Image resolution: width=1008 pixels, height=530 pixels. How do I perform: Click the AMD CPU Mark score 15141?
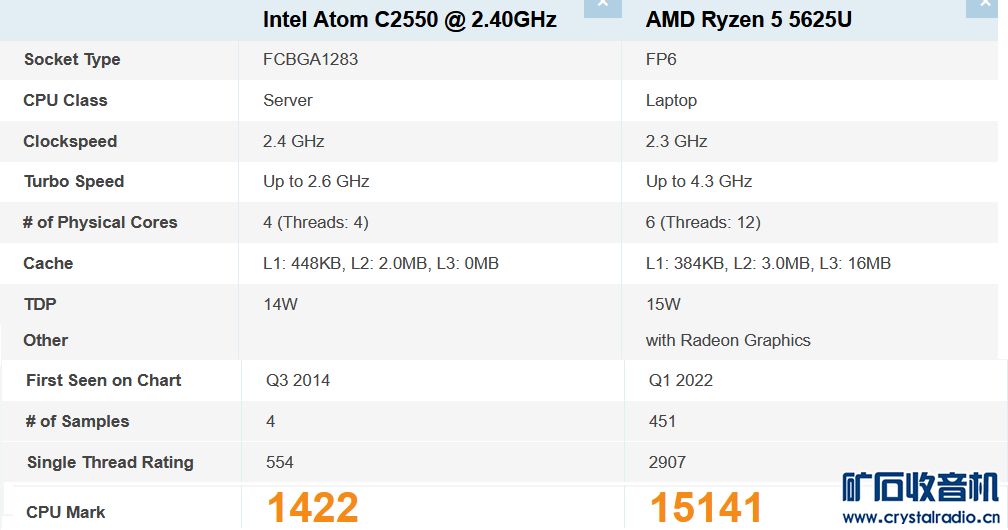coord(707,508)
